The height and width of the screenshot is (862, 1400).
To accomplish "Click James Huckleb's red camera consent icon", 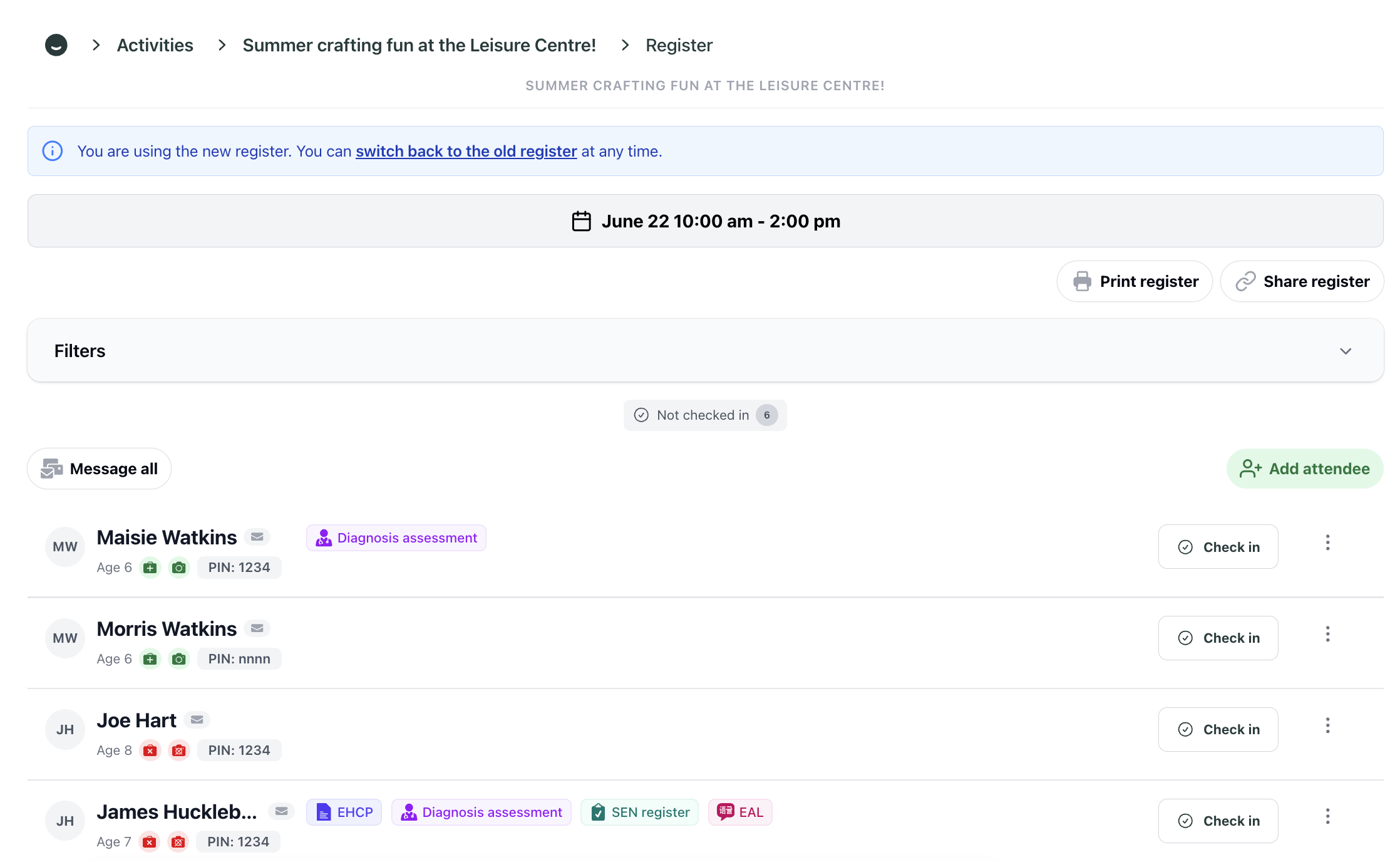I will point(178,842).
